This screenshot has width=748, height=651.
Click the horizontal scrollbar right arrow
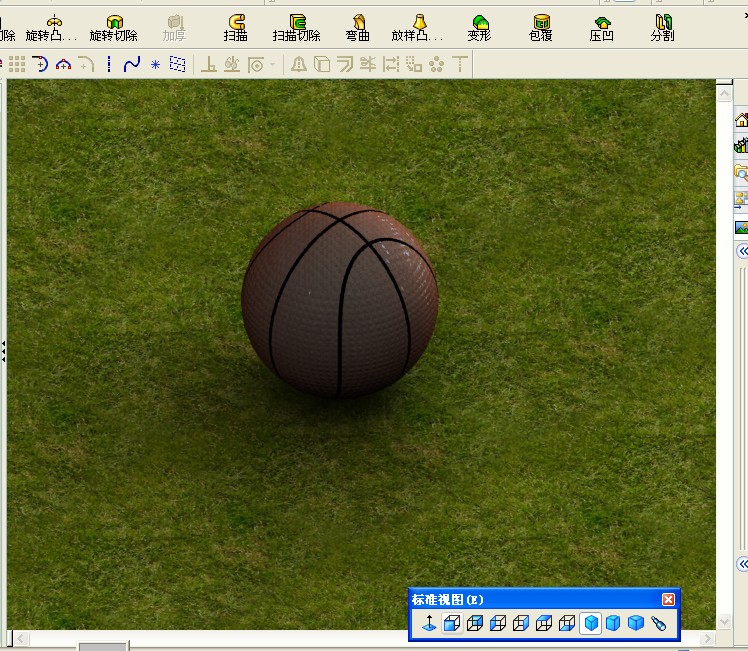pos(707,638)
